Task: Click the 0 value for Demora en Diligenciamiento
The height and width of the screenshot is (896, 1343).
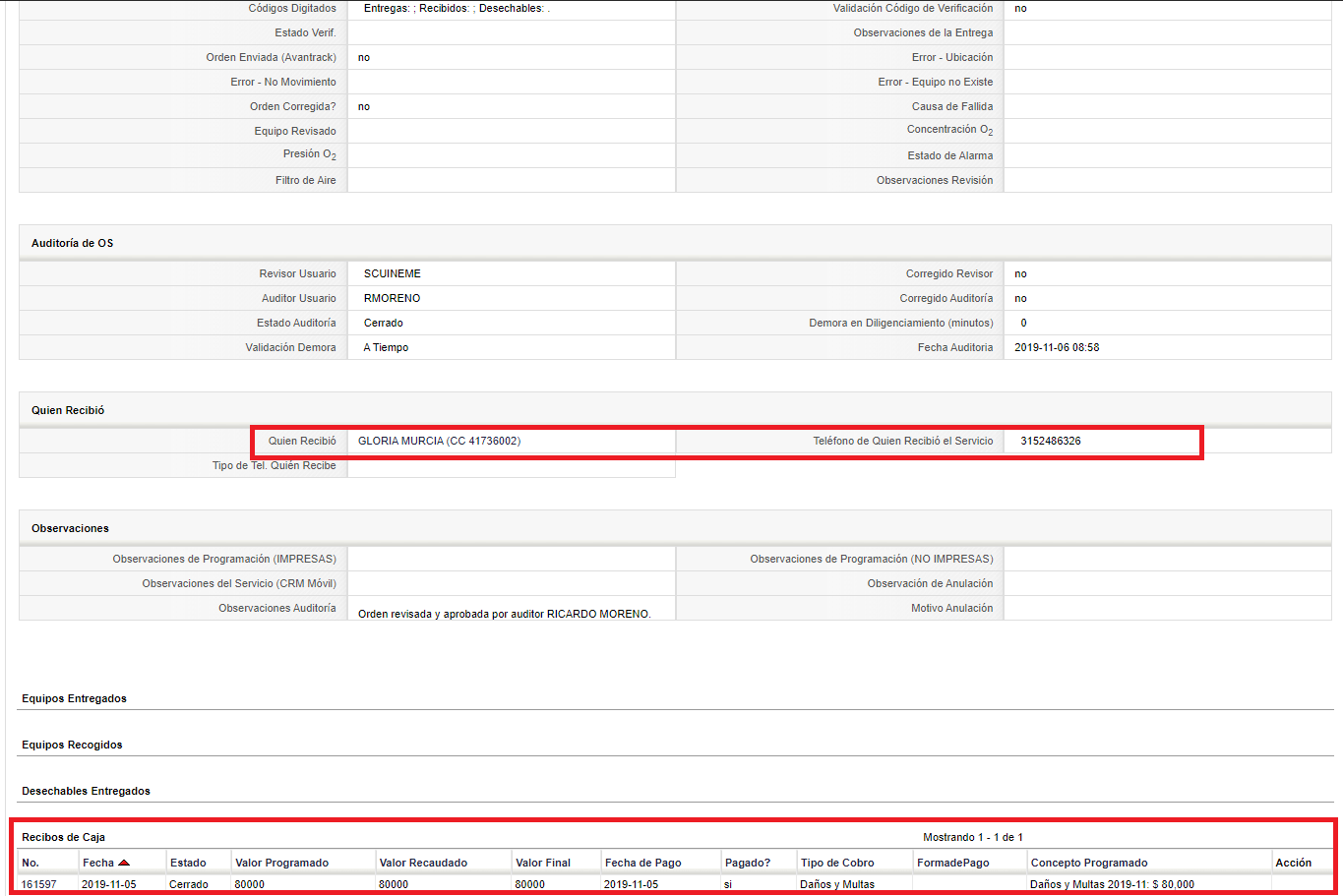Action: click(x=1023, y=323)
